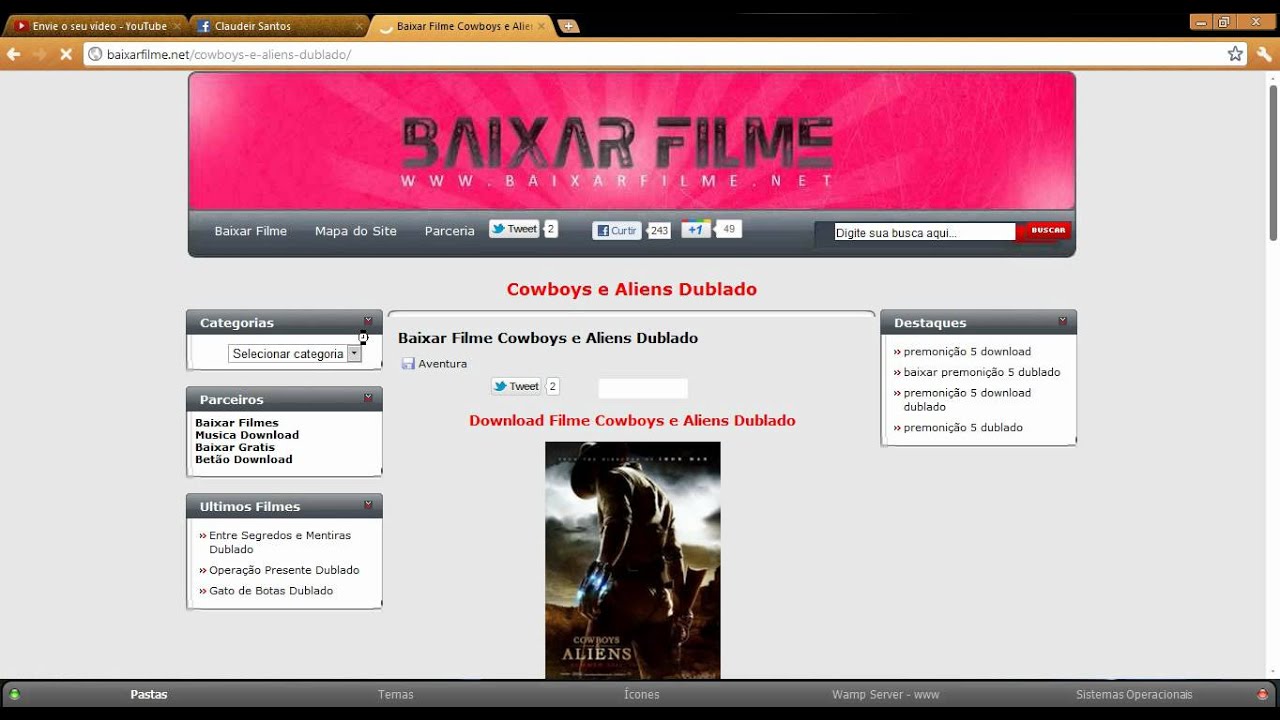1280x720 pixels.
Task: Click the Facebook Curtir button
Action: 616,230
